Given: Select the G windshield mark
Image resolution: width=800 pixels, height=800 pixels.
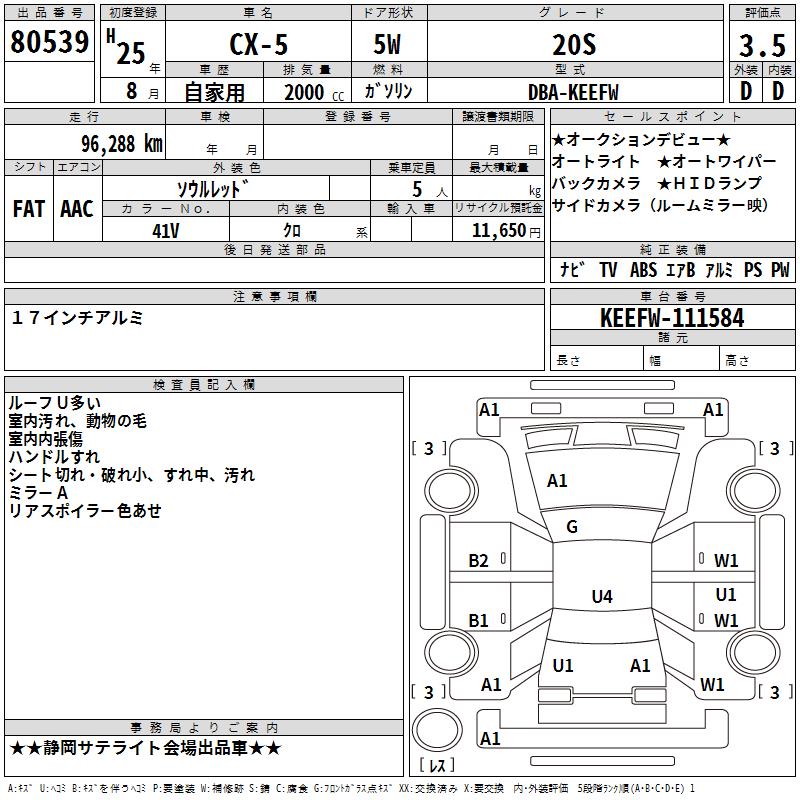Looking at the screenshot, I should (x=572, y=527).
